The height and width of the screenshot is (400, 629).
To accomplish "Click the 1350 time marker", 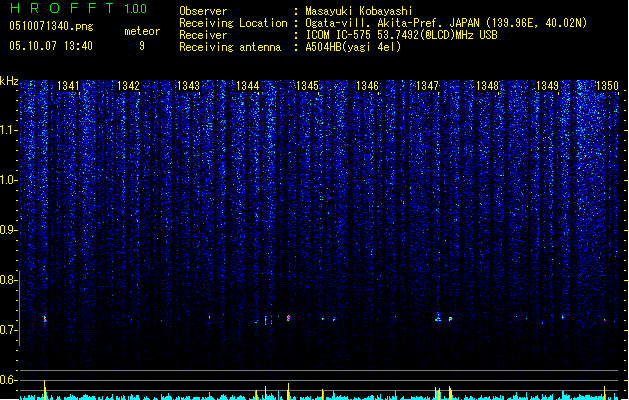I will pyautogui.click(x=607, y=86).
